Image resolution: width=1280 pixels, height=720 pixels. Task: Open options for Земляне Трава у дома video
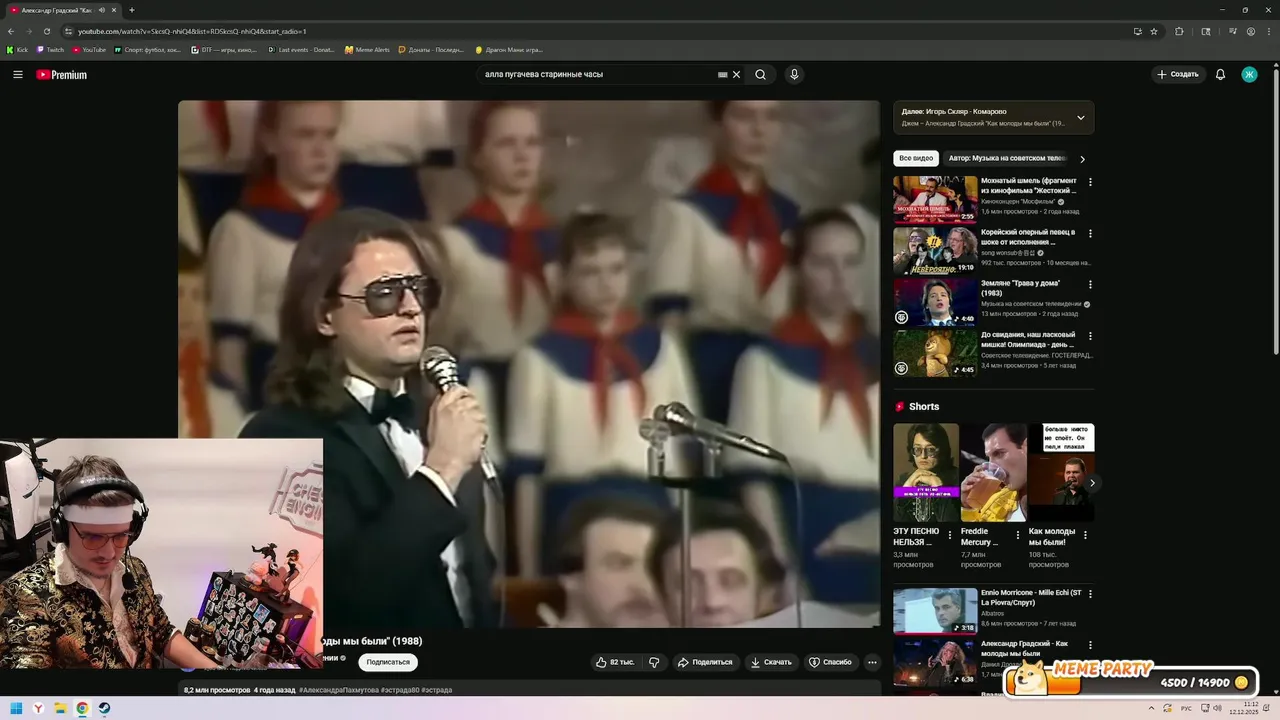[x=1090, y=284]
